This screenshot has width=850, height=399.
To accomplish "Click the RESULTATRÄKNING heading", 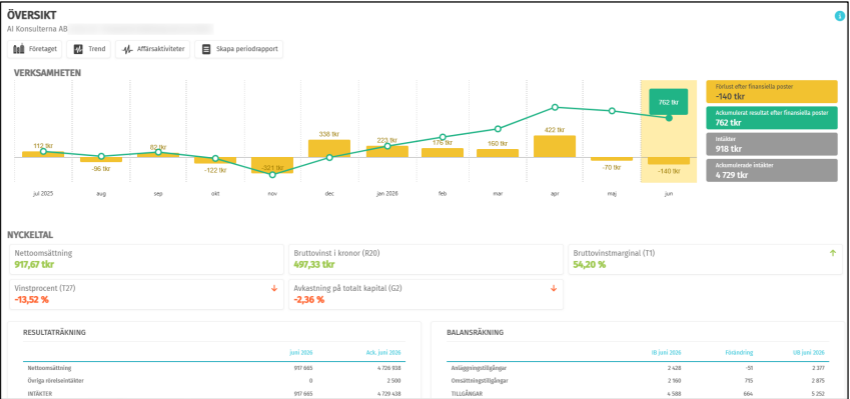I will [54, 332].
